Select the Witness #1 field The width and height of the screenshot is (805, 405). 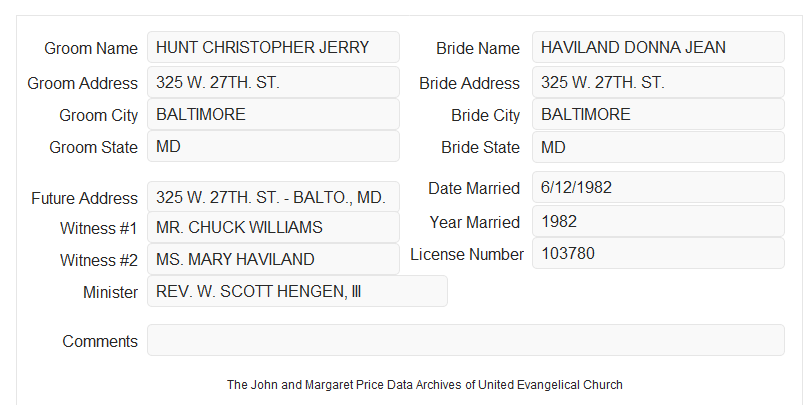pos(273,227)
